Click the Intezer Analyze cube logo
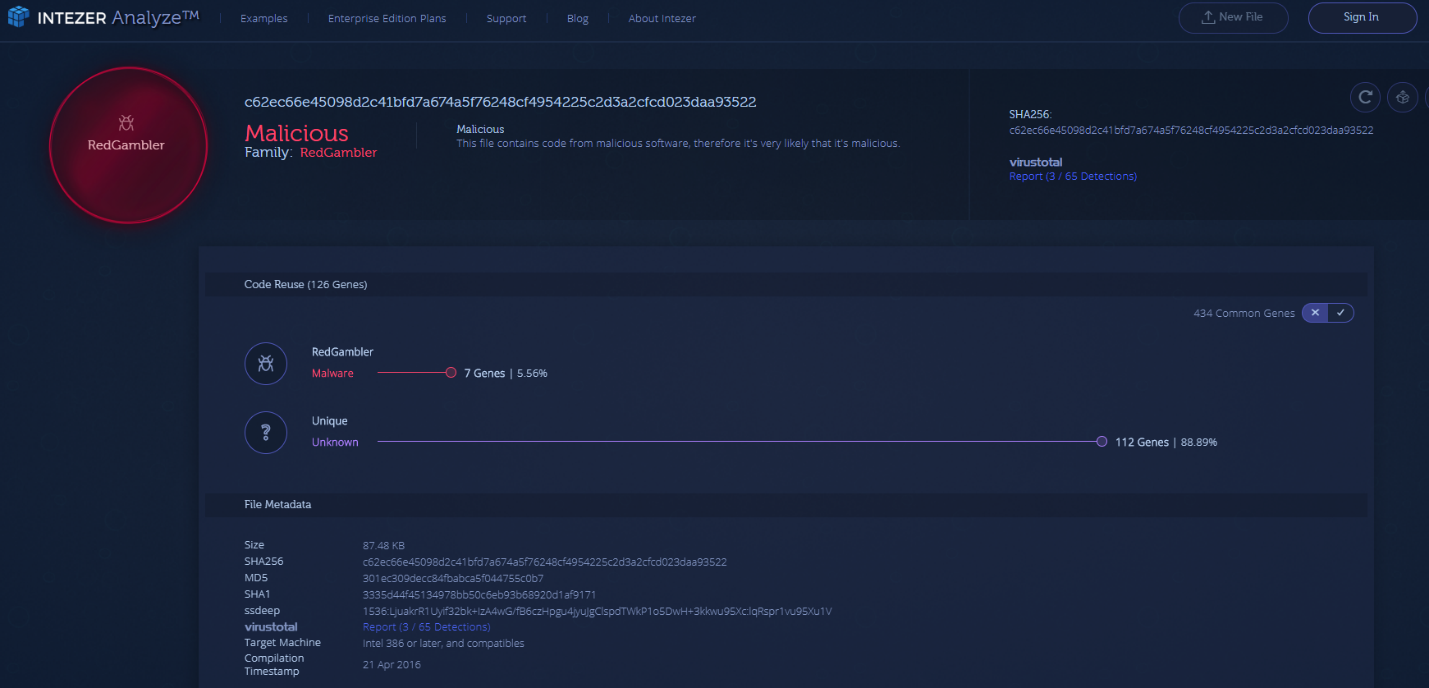 coord(19,17)
